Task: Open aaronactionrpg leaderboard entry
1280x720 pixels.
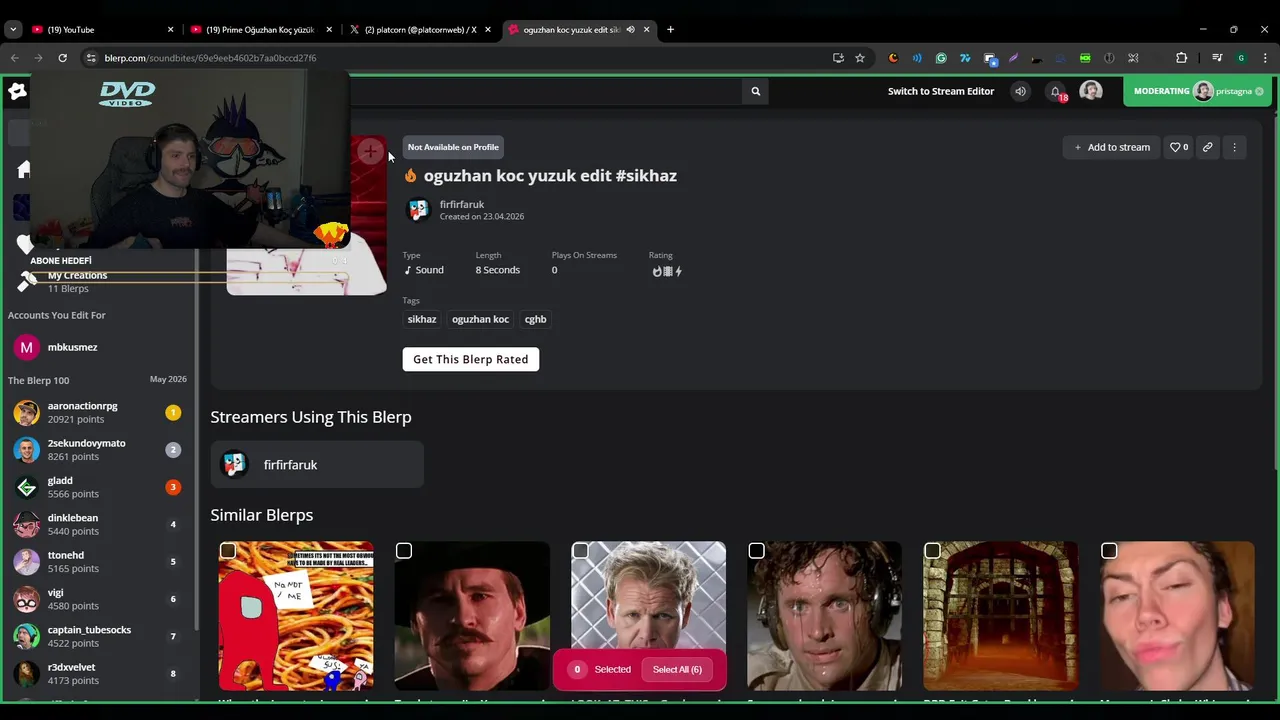Action: 100,413
